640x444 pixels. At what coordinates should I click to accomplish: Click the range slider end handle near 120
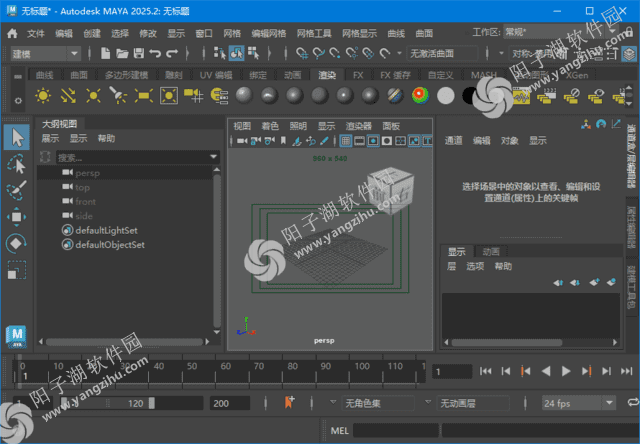click(152, 403)
